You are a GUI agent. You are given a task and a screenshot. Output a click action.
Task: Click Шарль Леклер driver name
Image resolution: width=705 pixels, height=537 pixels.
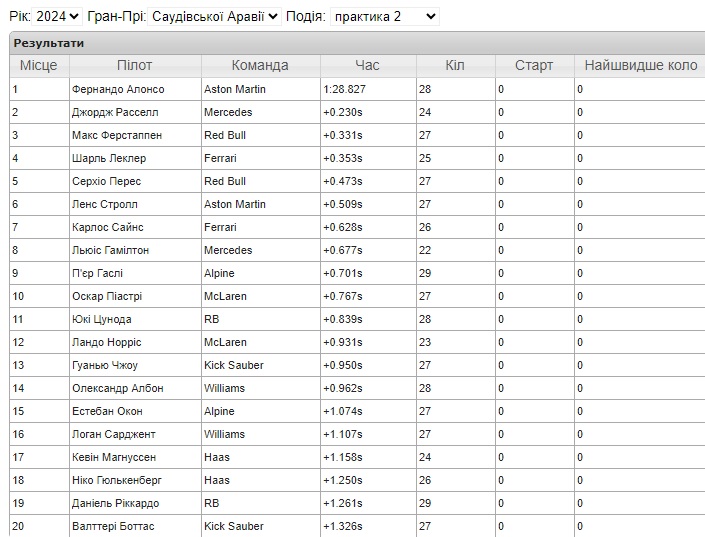coord(109,158)
